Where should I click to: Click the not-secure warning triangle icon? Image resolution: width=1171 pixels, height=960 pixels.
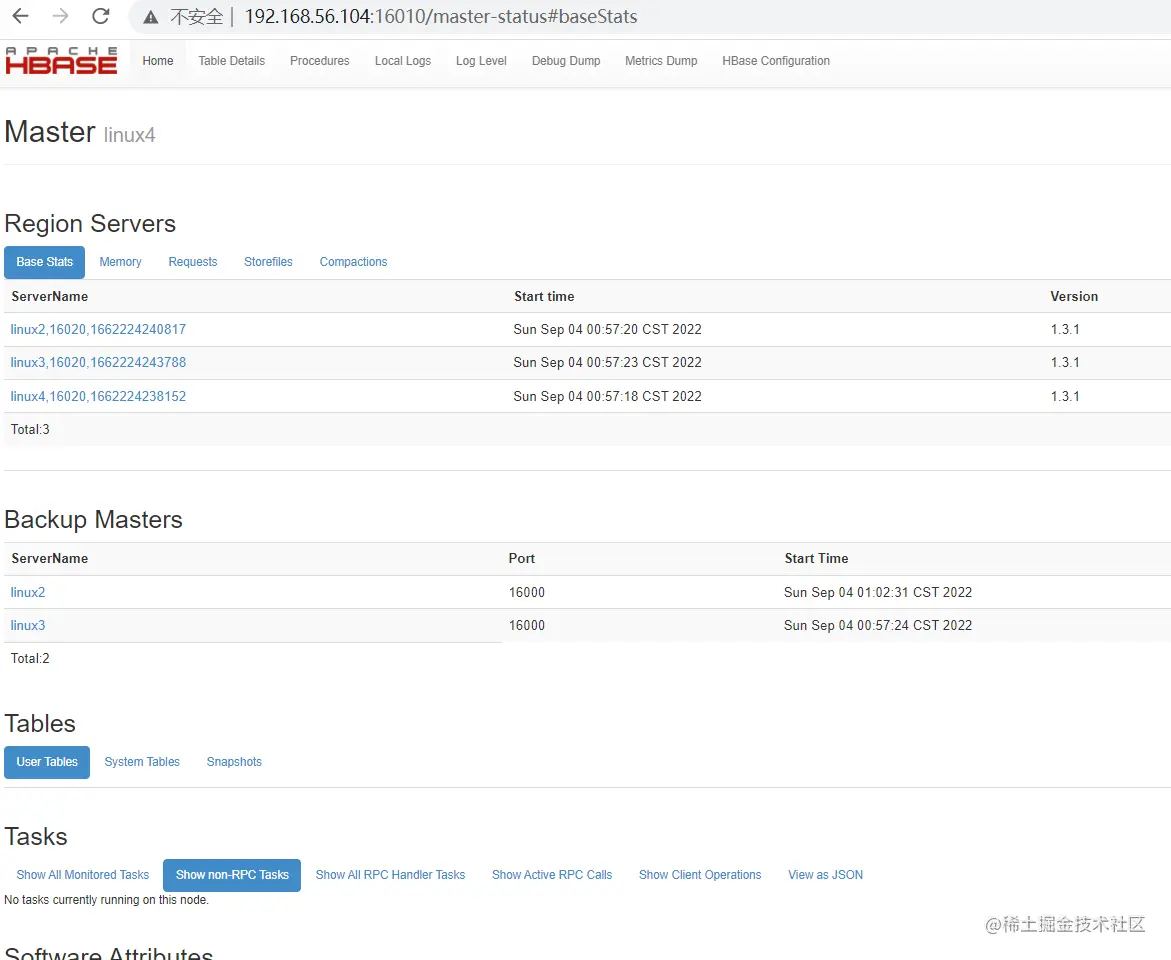[x=151, y=17]
